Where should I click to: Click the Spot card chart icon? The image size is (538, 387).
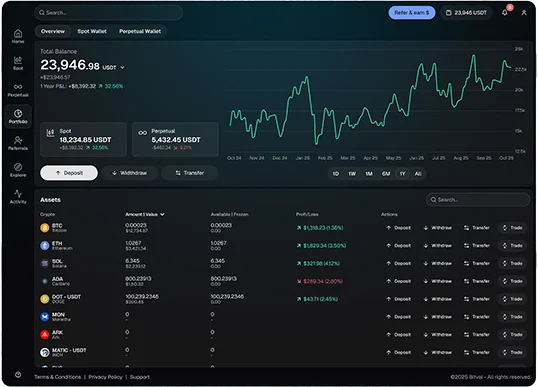click(50, 133)
